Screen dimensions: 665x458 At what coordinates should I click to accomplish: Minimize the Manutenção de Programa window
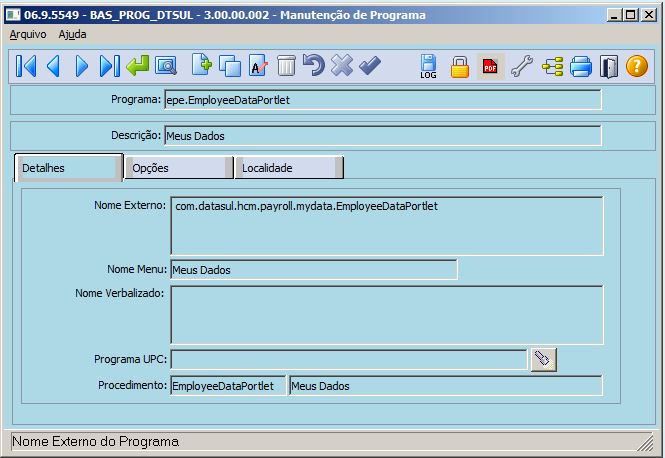(614, 15)
